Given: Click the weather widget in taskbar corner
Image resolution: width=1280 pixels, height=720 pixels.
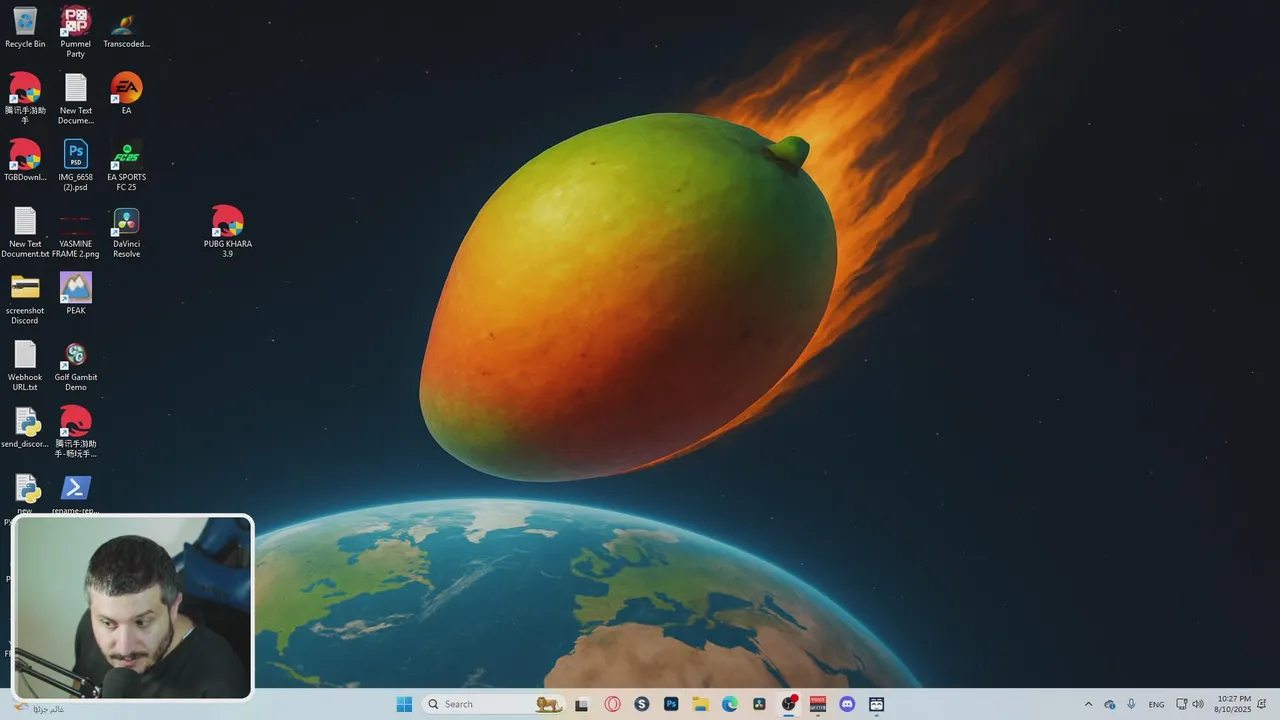Looking at the screenshot, I should (40, 708).
